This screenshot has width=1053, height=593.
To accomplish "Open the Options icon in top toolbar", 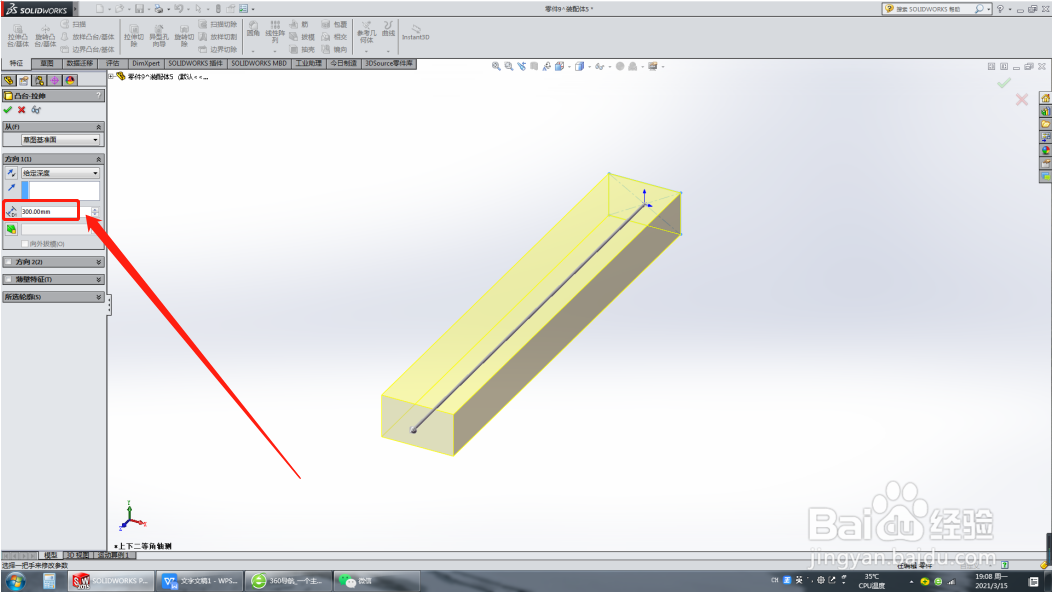I will pos(243,9).
